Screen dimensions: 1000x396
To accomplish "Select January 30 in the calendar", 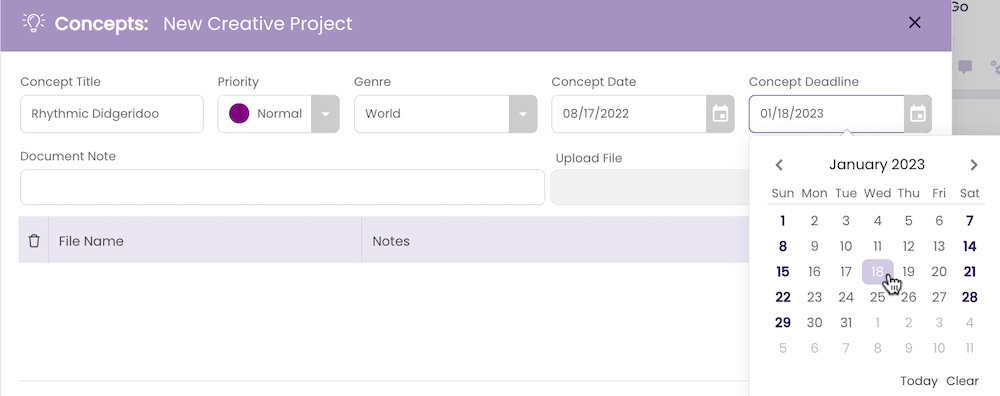I will [x=814, y=323].
